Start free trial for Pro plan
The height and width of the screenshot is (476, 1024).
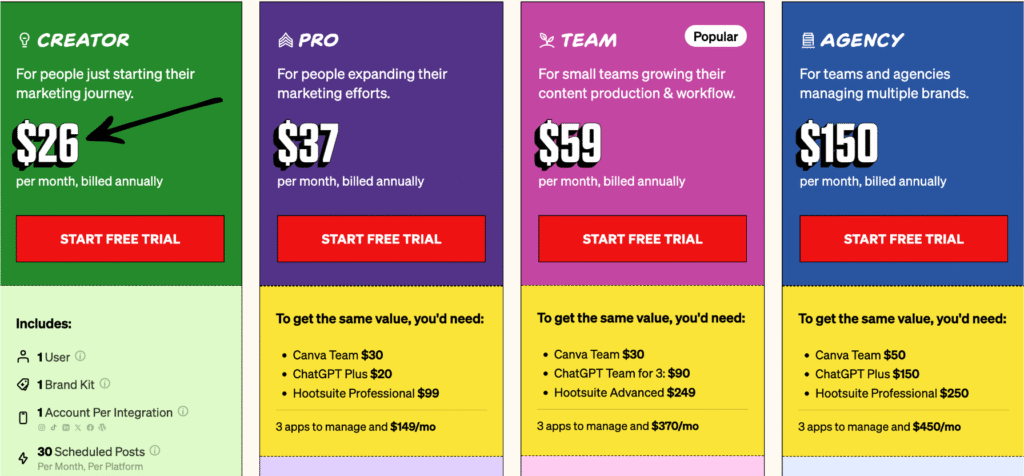coord(381,239)
